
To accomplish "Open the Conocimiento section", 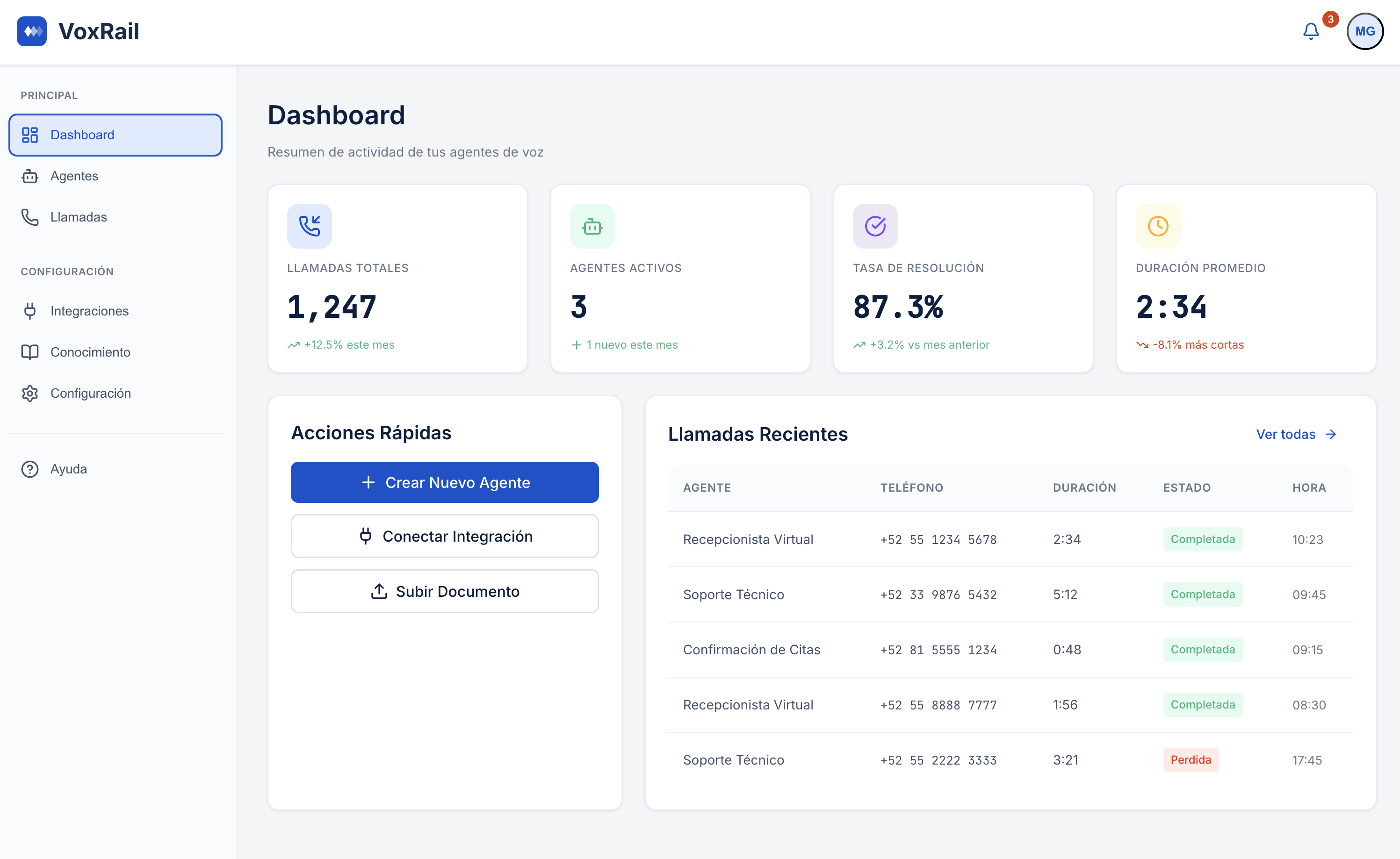I will click(90, 352).
